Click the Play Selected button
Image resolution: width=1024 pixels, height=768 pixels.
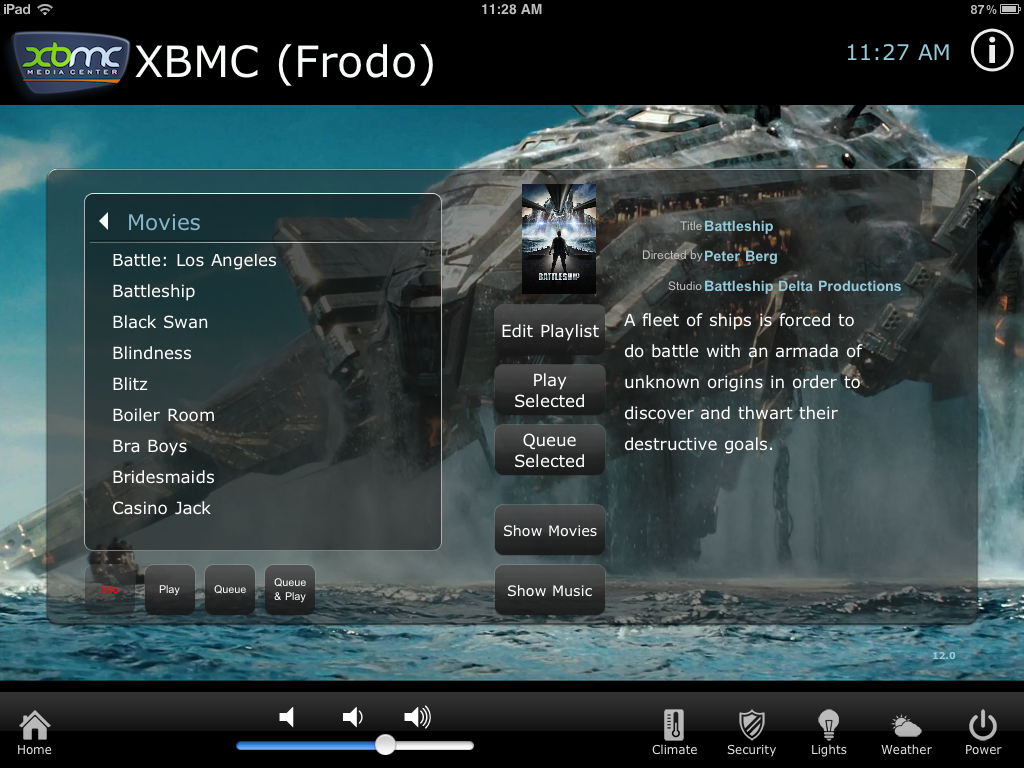pyautogui.click(x=550, y=390)
